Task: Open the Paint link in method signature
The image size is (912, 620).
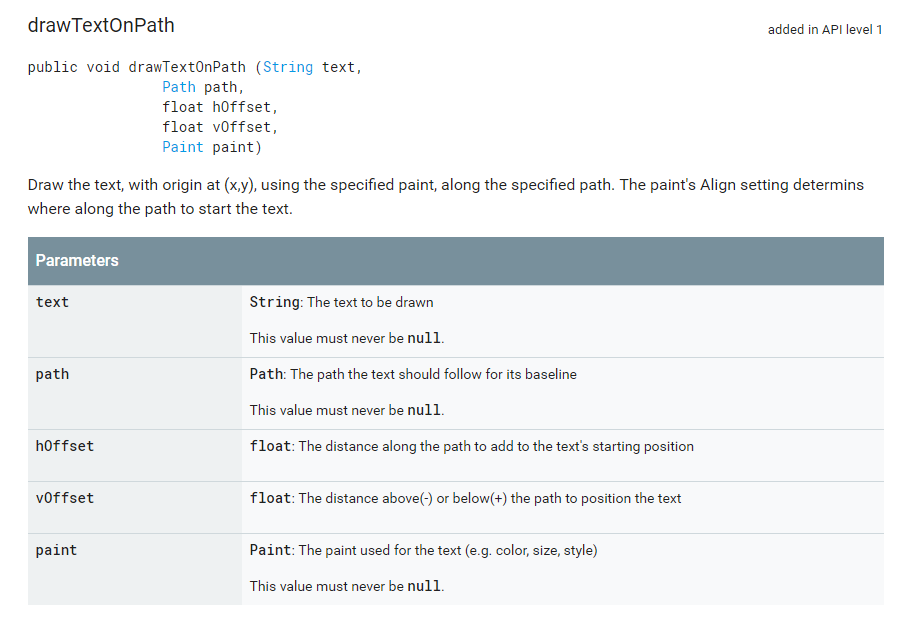Action: tap(183, 147)
